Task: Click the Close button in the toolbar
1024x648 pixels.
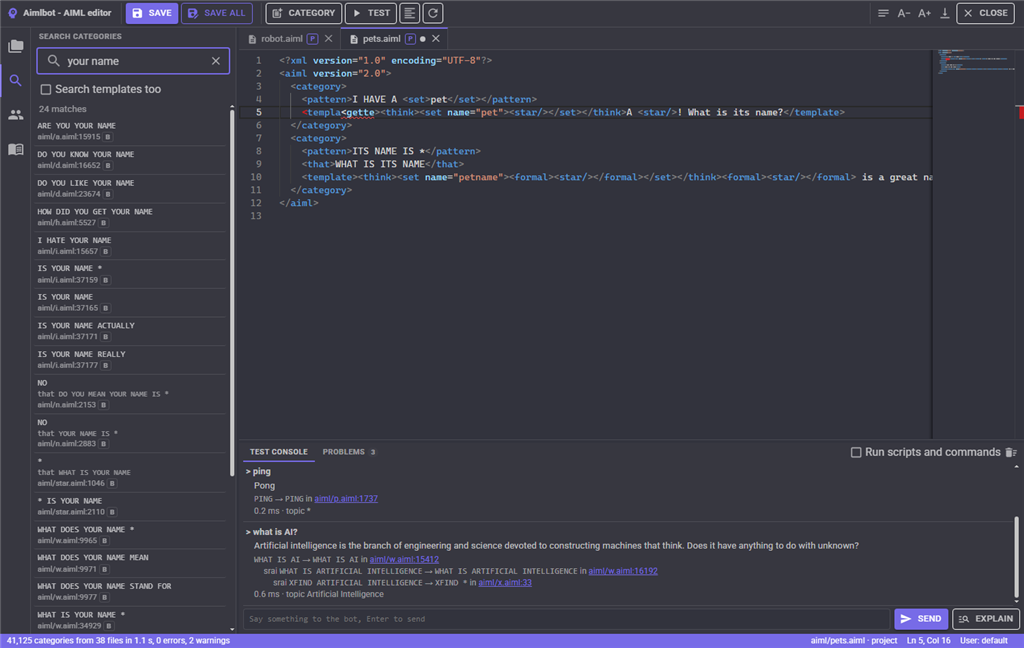Action: coord(985,13)
